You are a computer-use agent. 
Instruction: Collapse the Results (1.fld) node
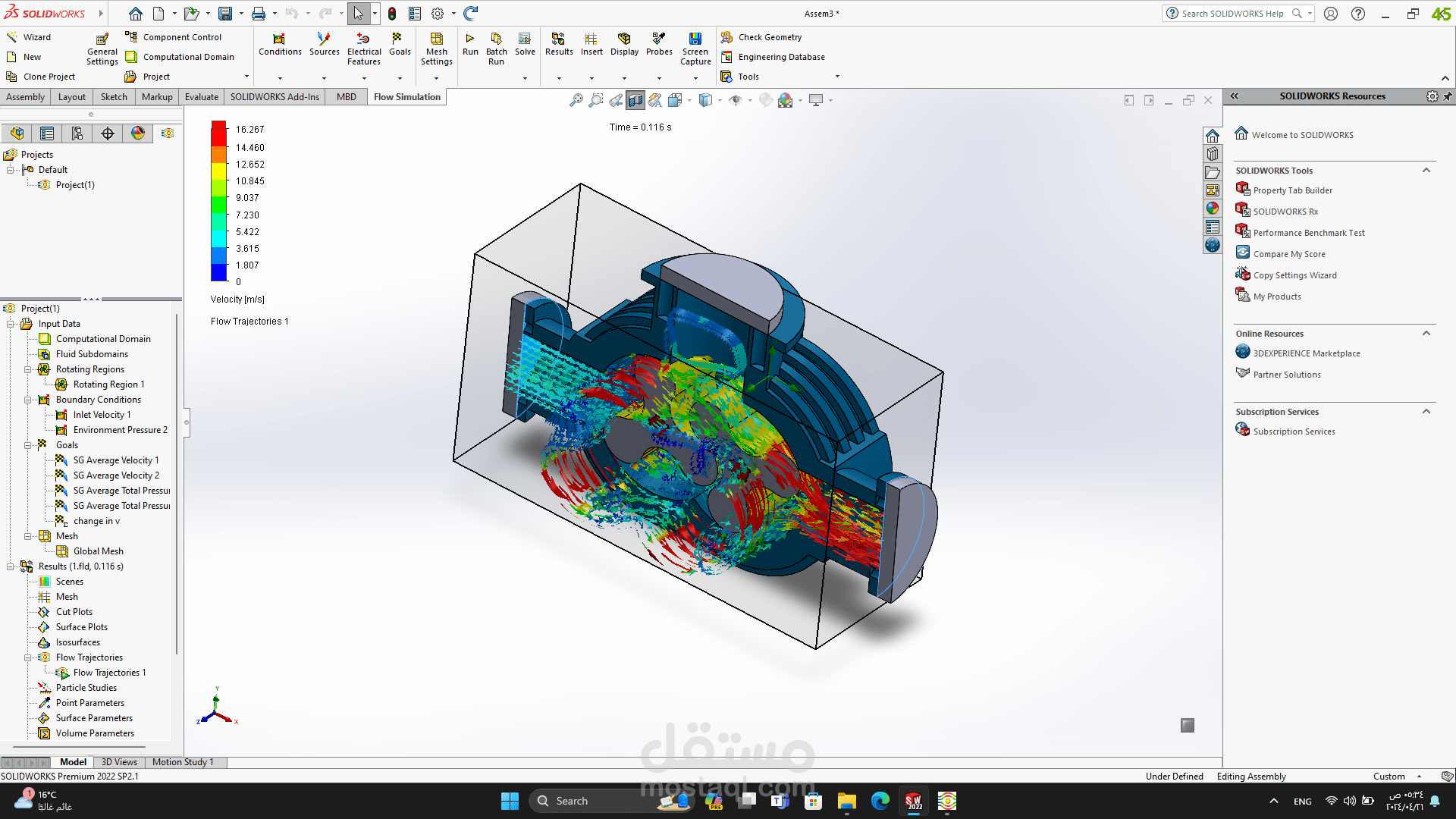pos(11,566)
